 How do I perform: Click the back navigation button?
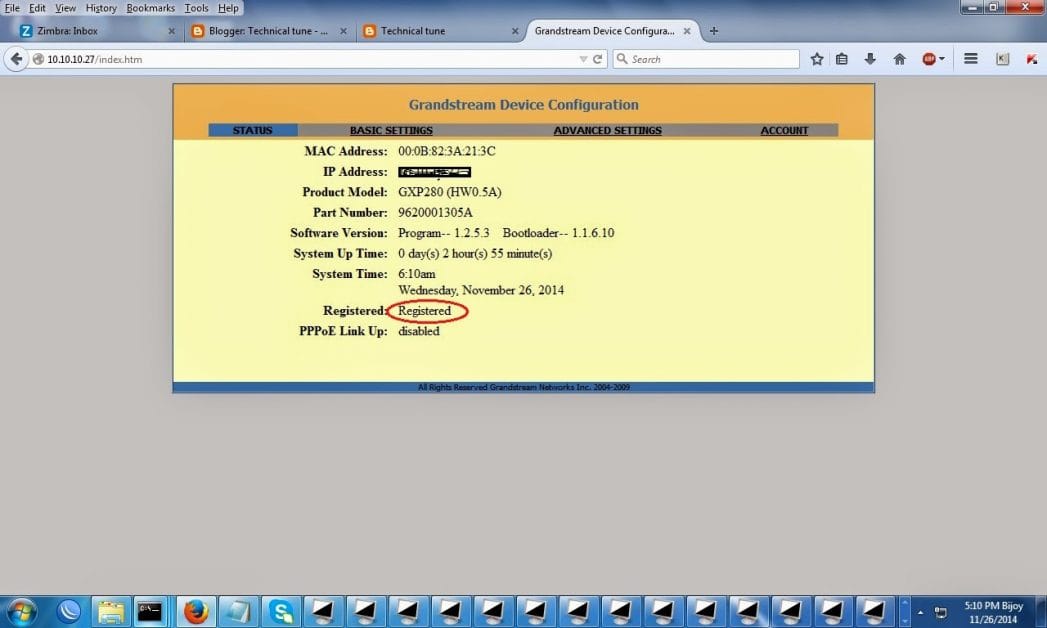pyautogui.click(x=16, y=58)
